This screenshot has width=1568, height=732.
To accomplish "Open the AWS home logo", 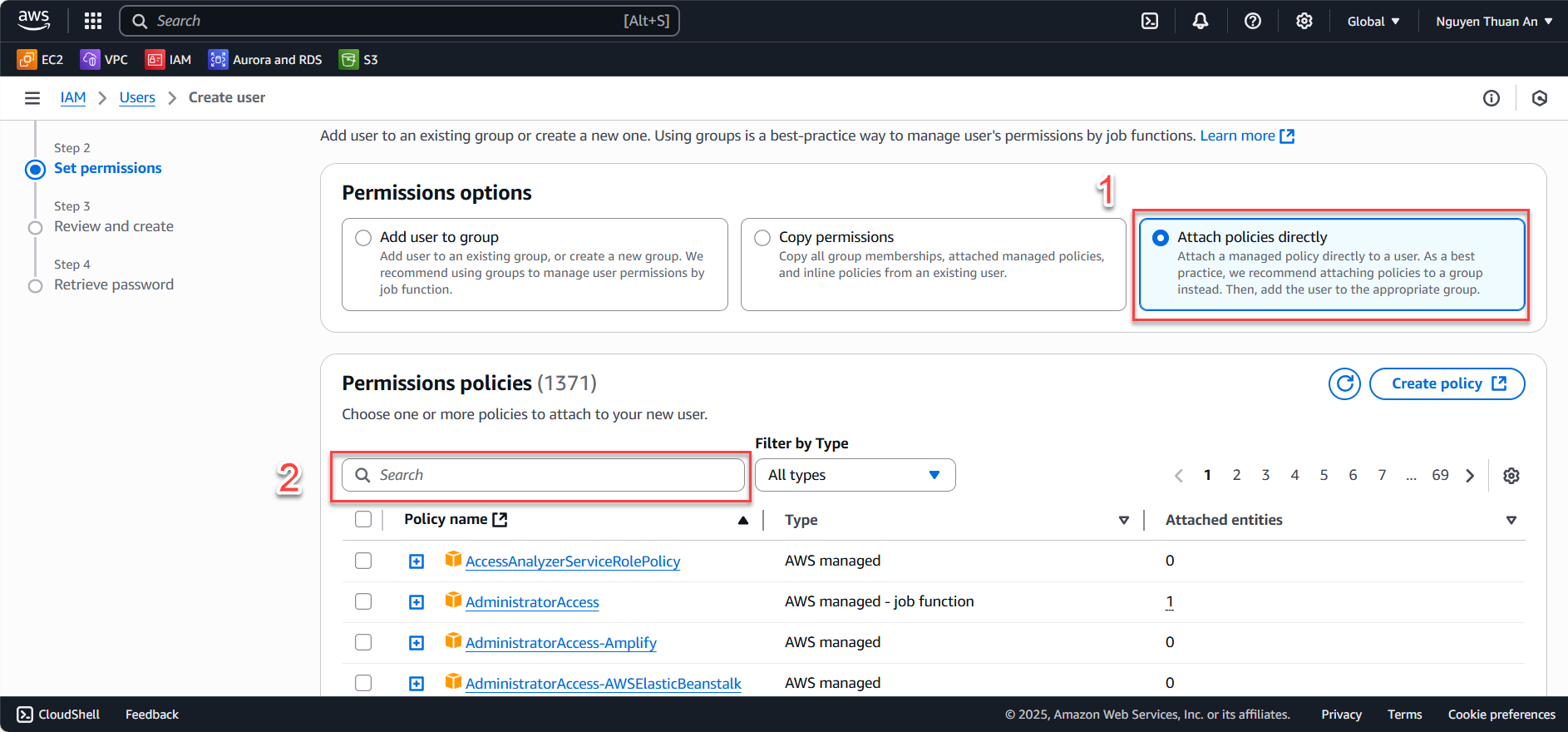I will tap(34, 21).
